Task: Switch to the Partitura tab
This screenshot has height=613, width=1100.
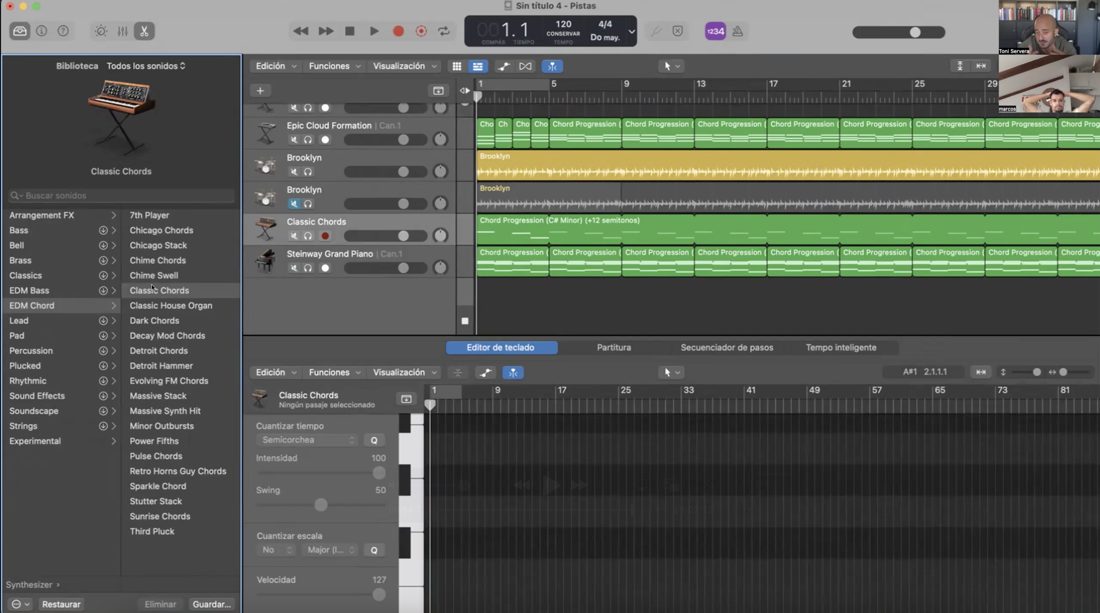Action: (x=614, y=347)
